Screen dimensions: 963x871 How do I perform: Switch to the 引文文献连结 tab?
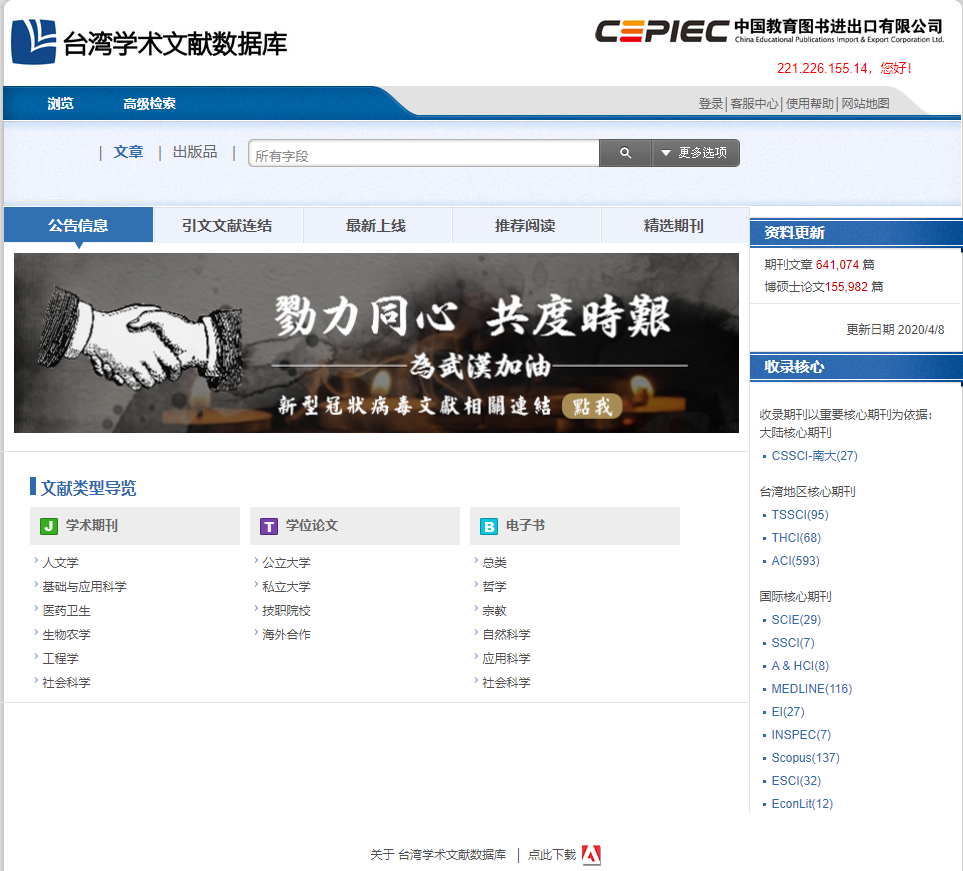pyautogui.click(x=227, y=225)
